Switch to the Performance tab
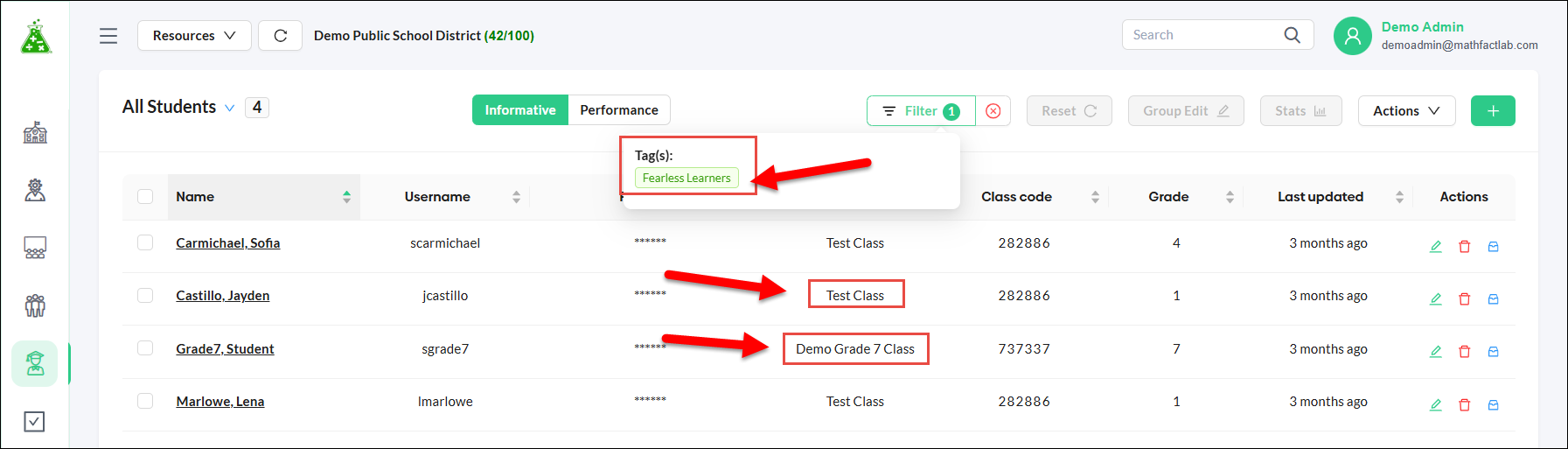1568x449 pixels. point(619,110)
